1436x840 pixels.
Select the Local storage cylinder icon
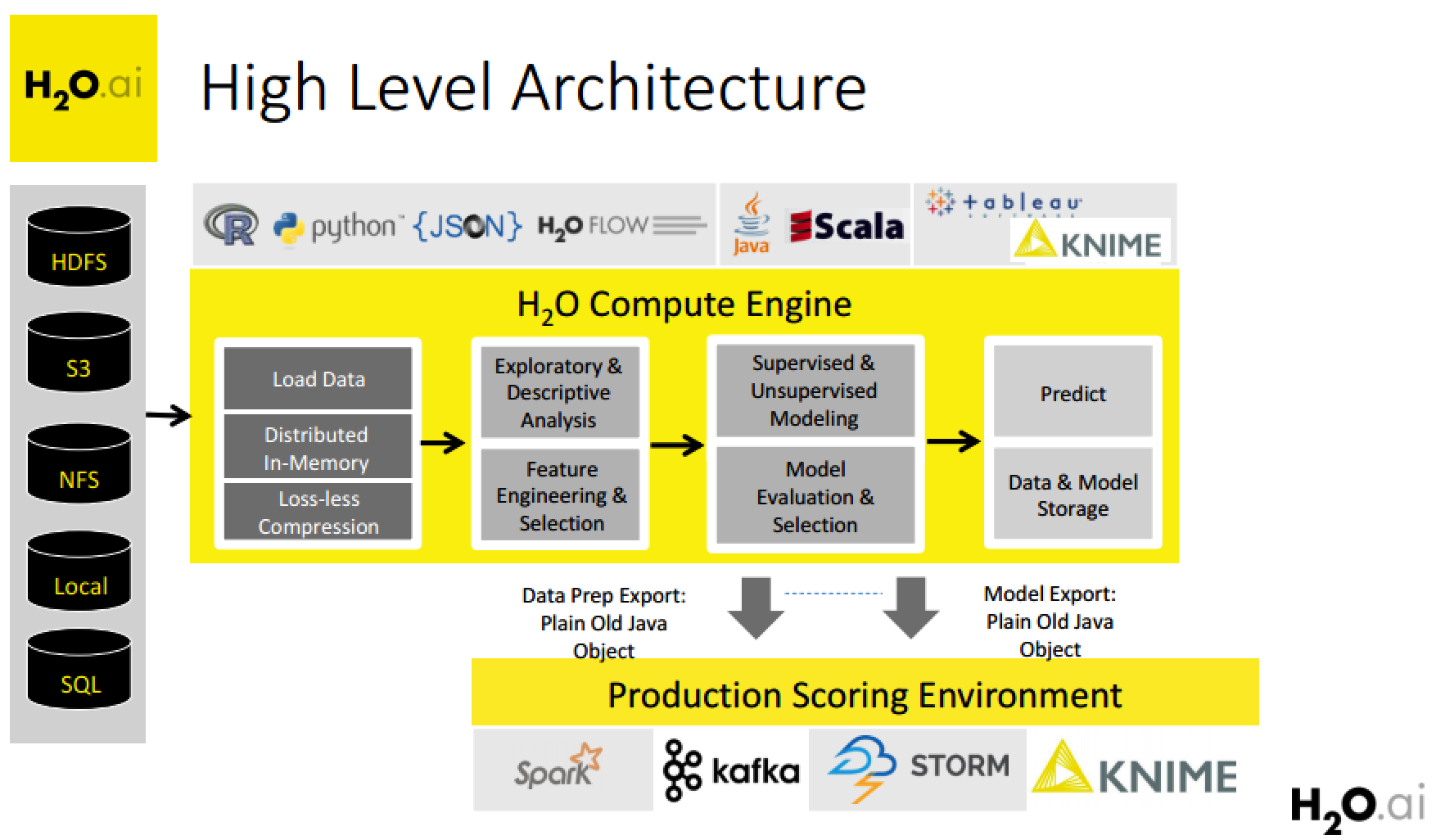tap(79, 571)
